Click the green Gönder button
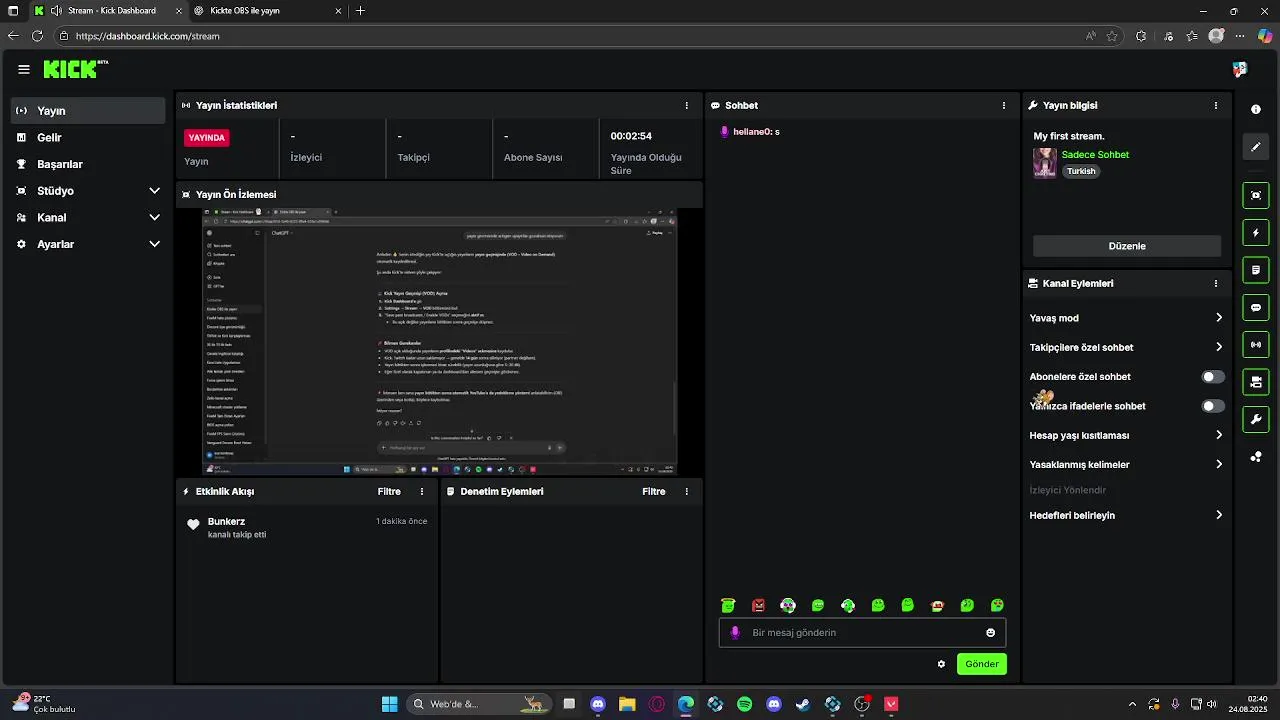This screenshot has width=1280, height=720. [981, 664]
